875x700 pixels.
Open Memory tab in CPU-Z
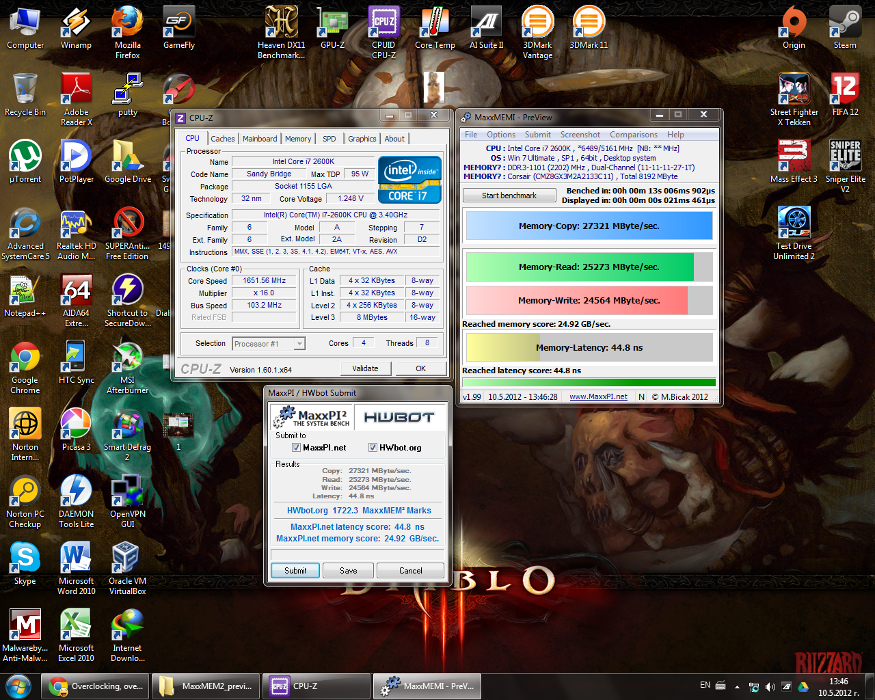tap(297, 138)
